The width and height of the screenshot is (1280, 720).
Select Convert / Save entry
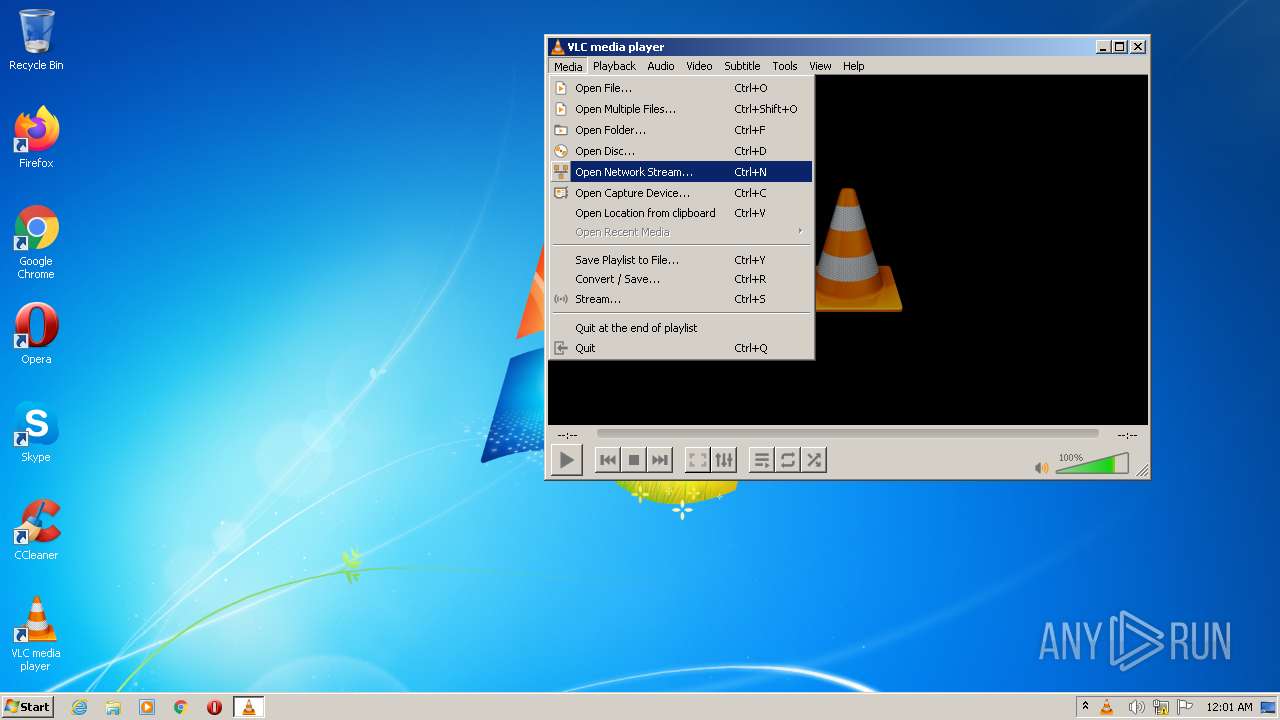click(681, 279)
